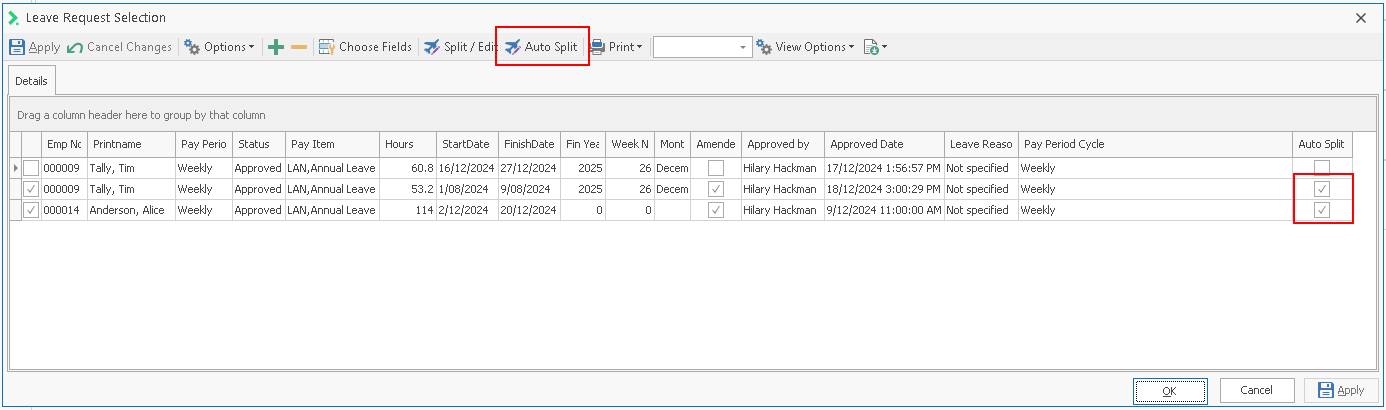1386x410 pixels.
Task: Untick the selection checkbox for the Anderson, Alice row
Action: [32, 210]
